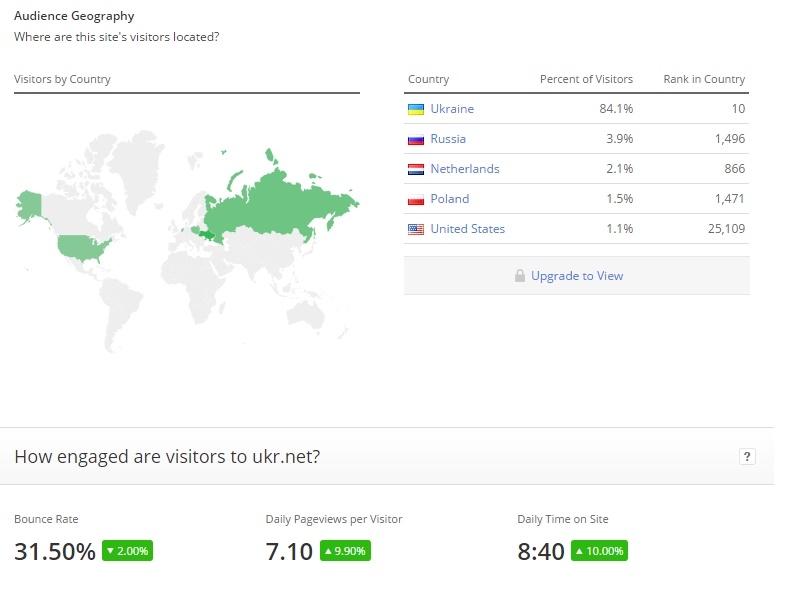
Task: Open the United States country link
Action: point(468,229)
